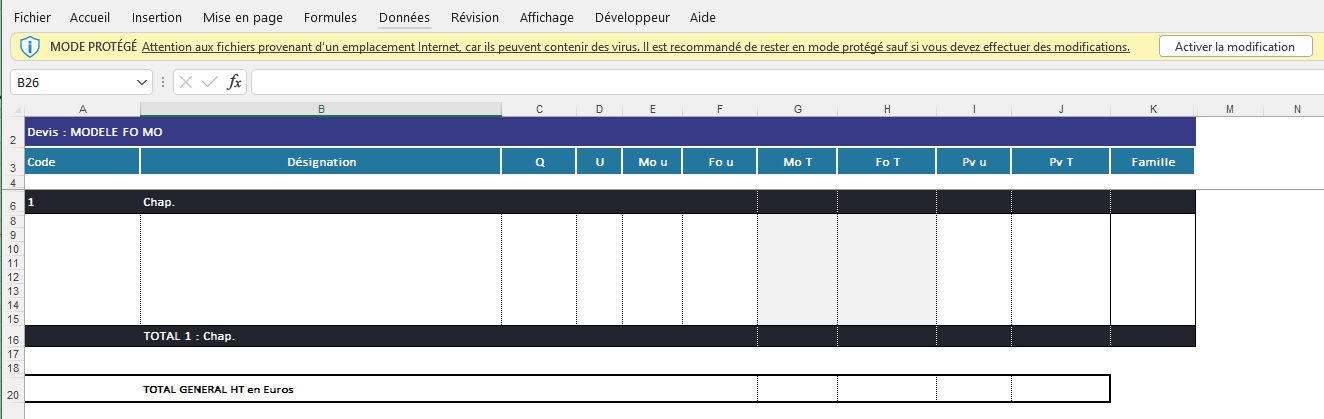This screenshot has width=1324, height=419.
Task: Switch to the Accueil tab
Action: pyautogui.click(x=90, y=18)
